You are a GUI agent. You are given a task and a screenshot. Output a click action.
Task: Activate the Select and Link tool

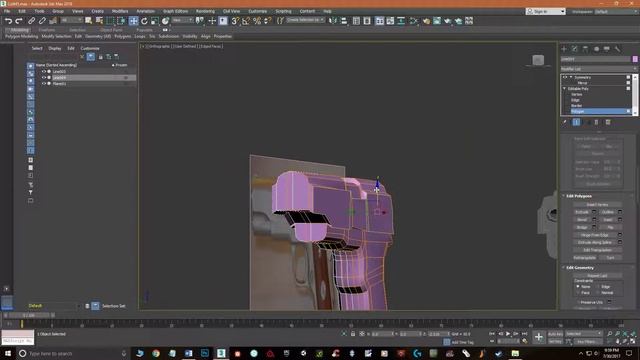[x=31, y=21]
